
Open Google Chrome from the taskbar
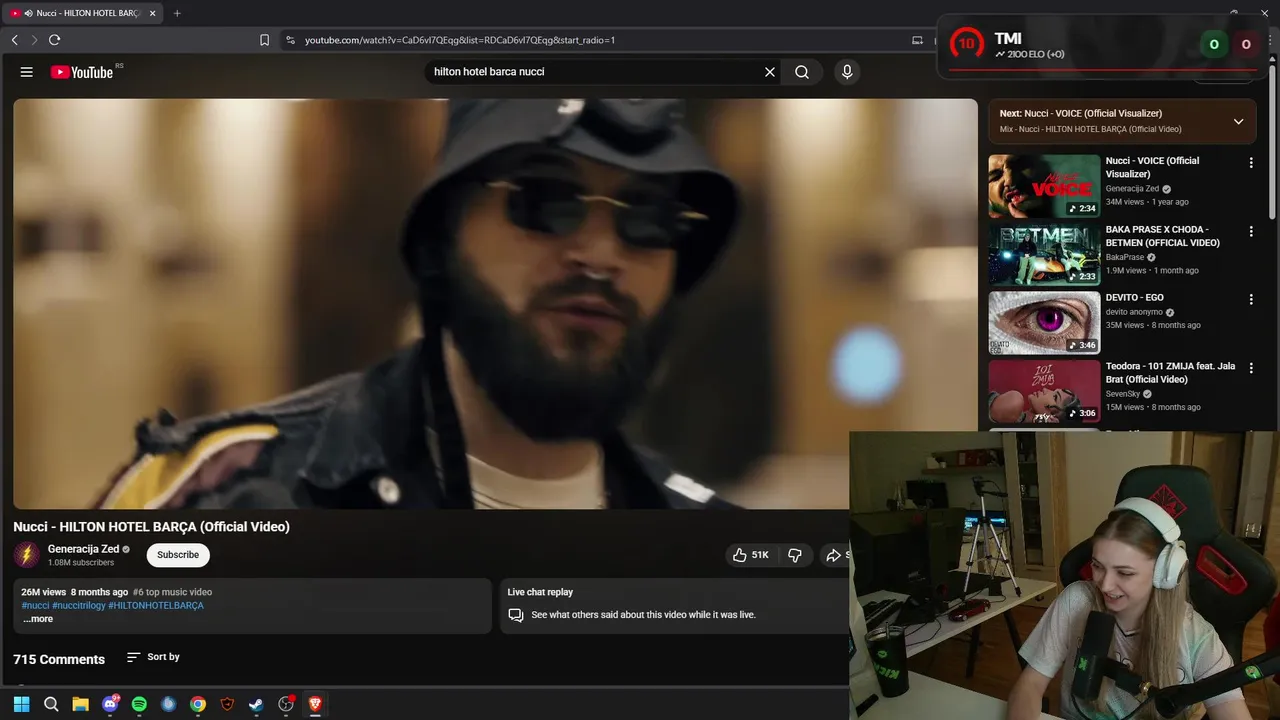(198, 704)
